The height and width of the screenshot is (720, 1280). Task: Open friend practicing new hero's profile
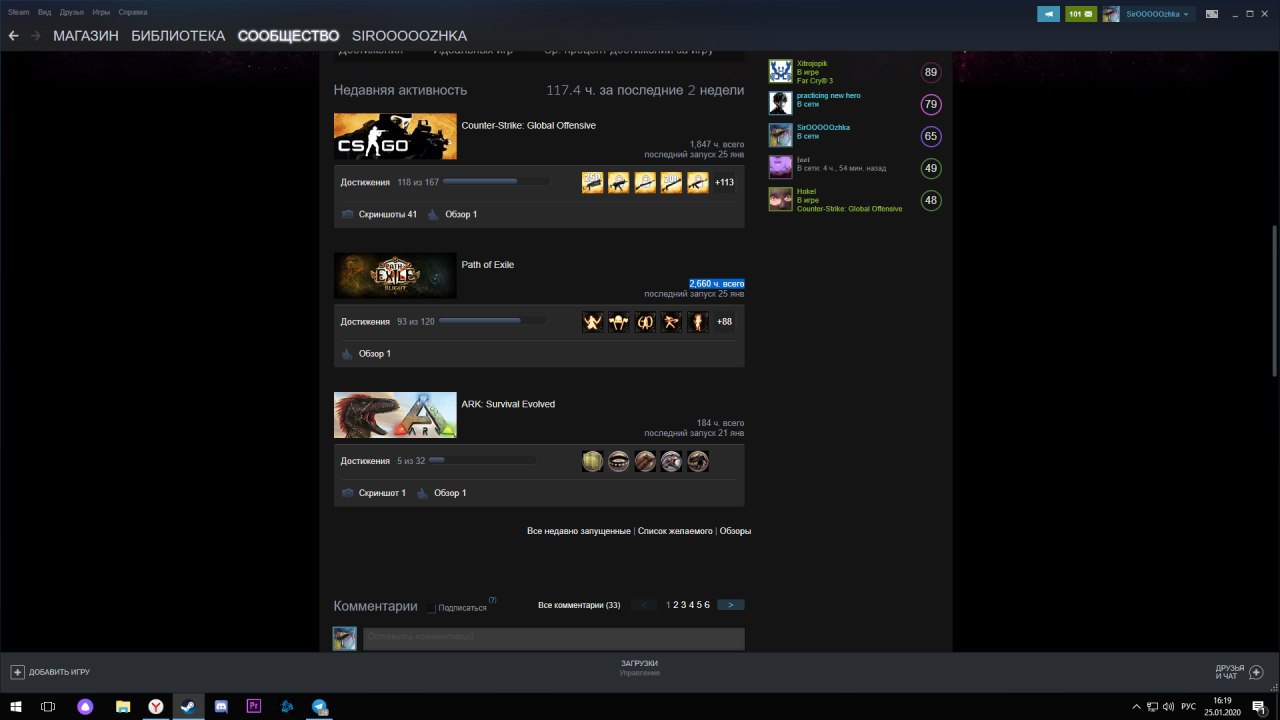point(828,95)
